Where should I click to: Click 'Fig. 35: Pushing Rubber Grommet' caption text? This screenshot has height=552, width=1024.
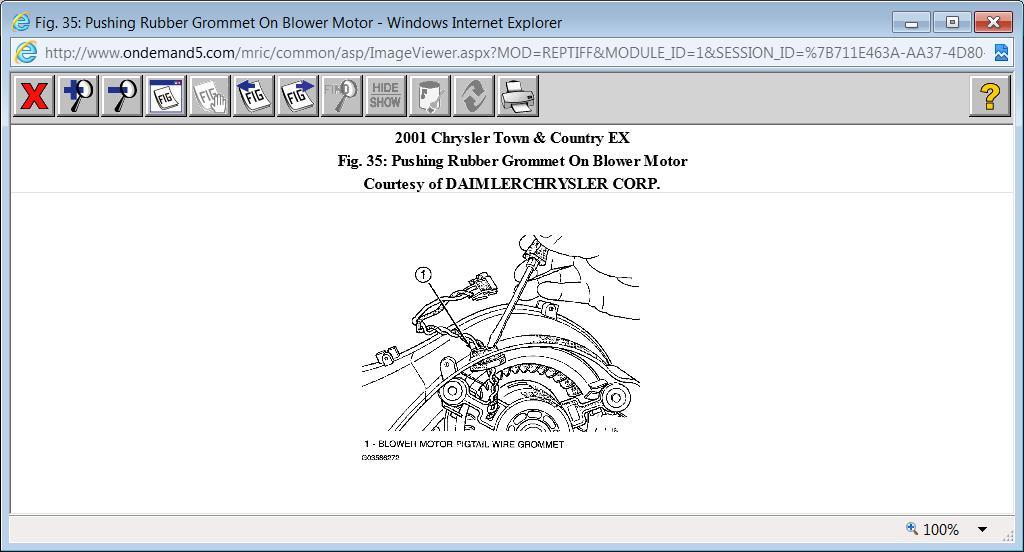click(x=512, y=161)
